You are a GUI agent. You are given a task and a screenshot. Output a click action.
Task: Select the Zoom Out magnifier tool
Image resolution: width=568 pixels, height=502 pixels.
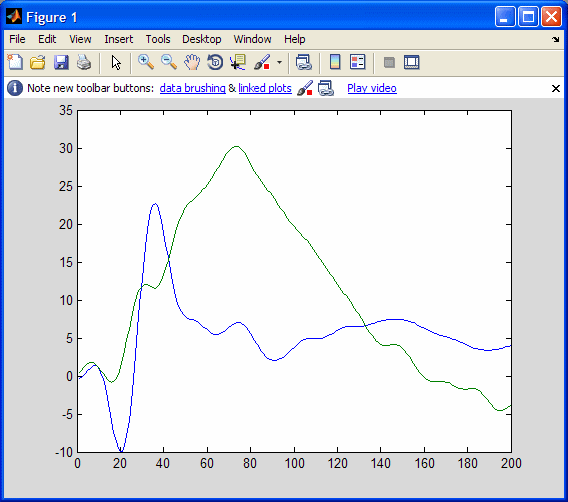(169, 62)
